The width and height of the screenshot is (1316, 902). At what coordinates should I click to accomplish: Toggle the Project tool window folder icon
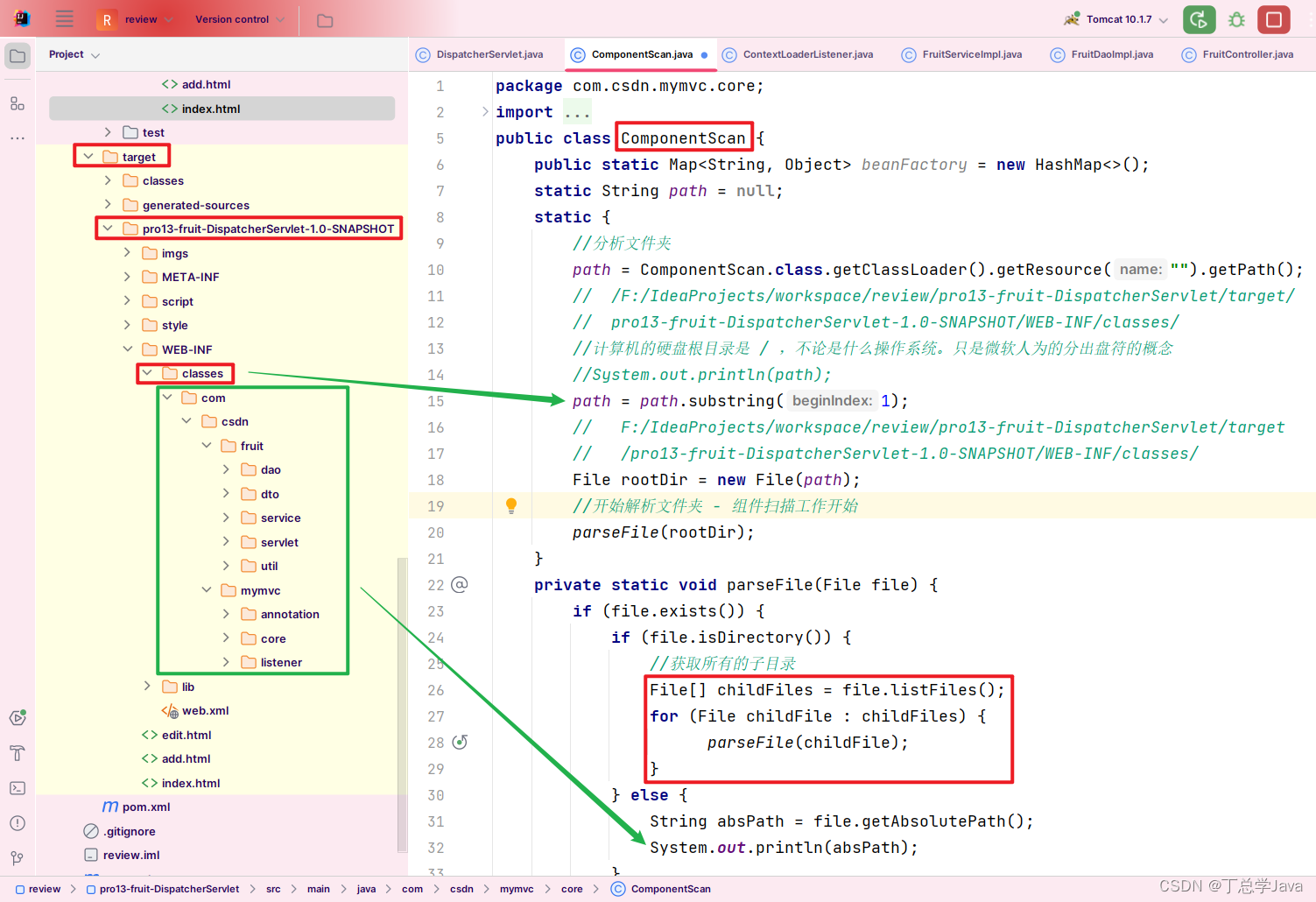click(x=18, y=56)
